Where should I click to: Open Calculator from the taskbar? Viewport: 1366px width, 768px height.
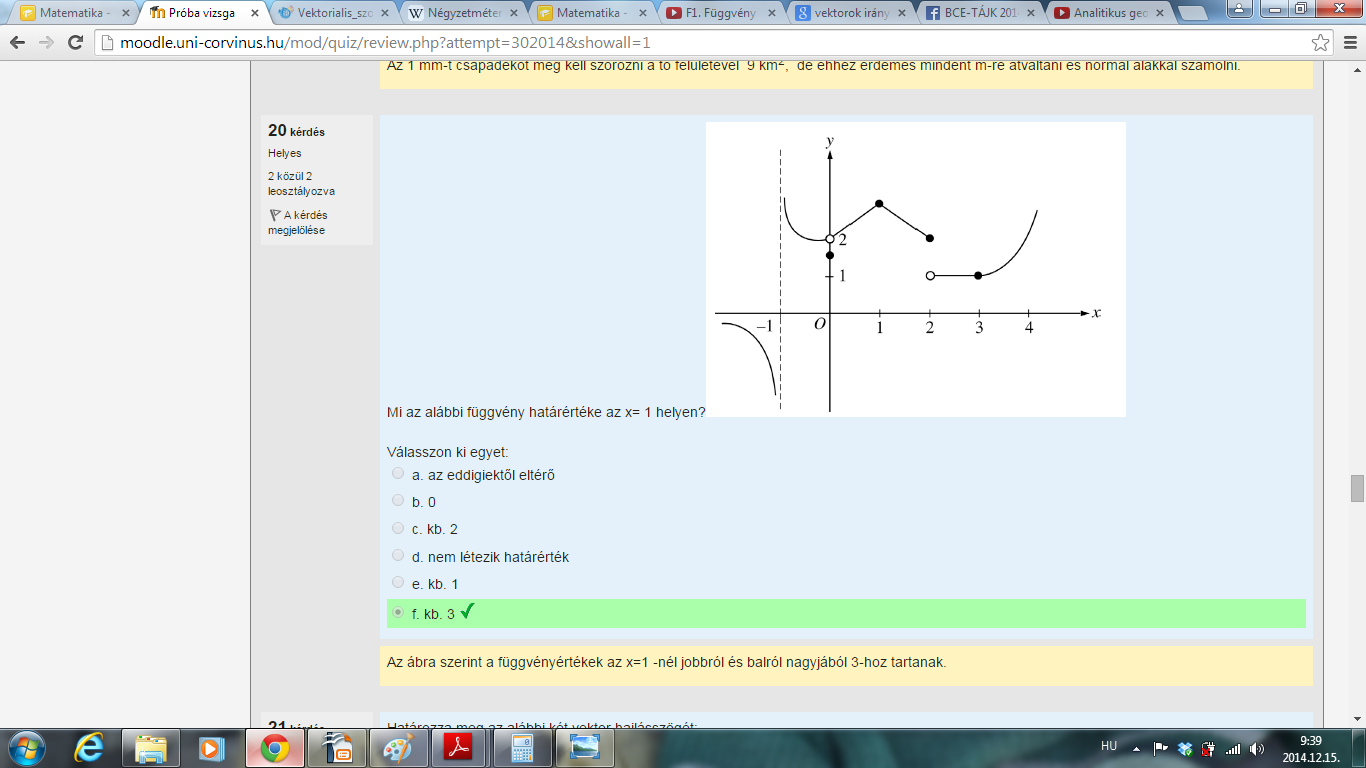(520, 747)
